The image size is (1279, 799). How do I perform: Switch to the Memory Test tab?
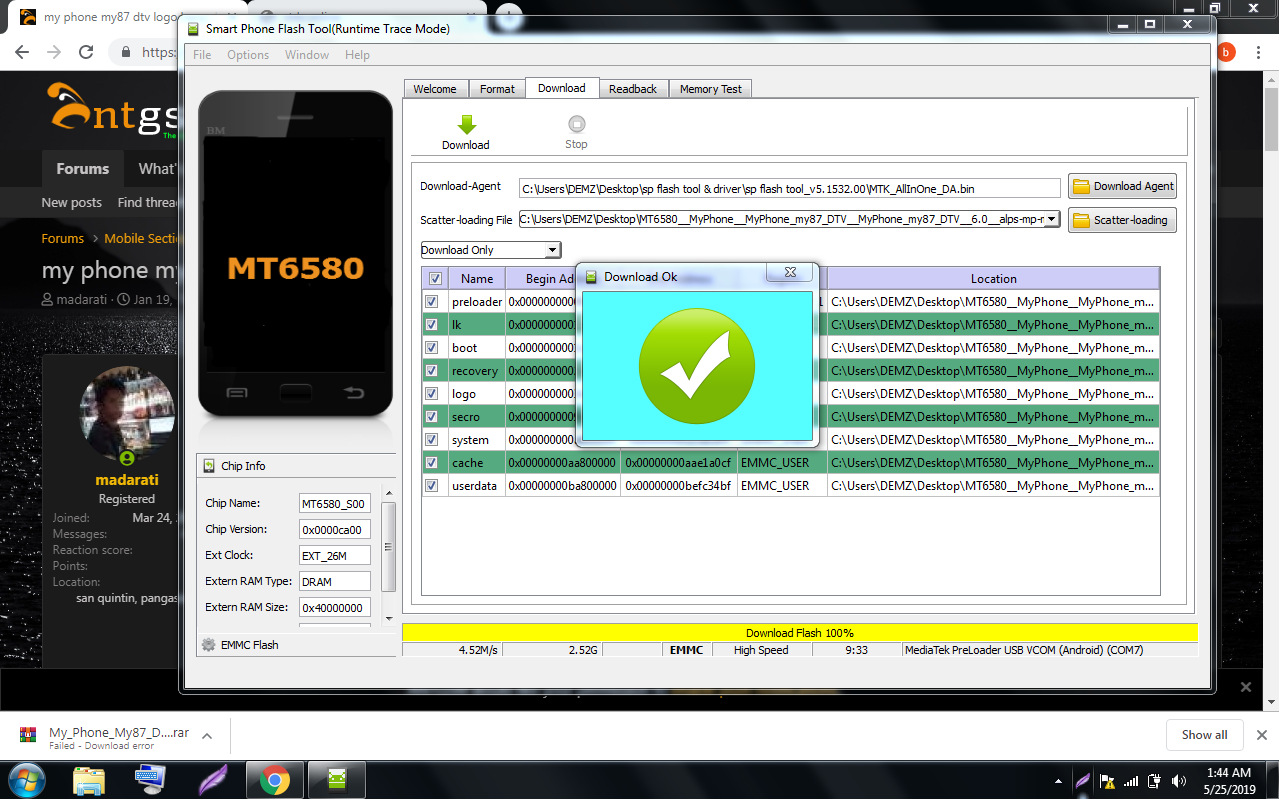(x=710, y=89)
